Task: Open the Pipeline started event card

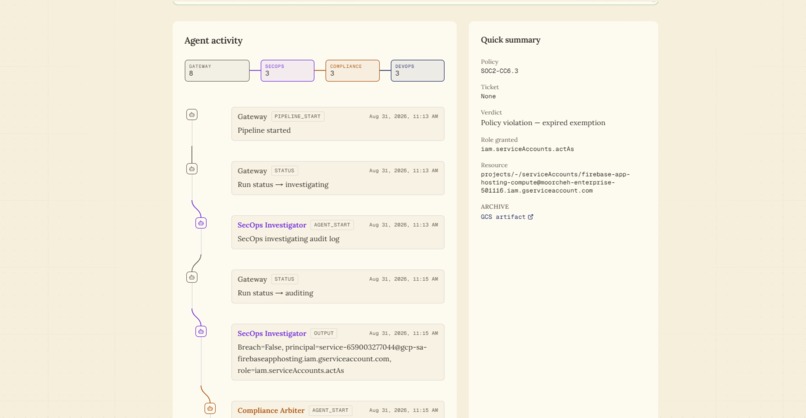Action: [x=338, y=123]
